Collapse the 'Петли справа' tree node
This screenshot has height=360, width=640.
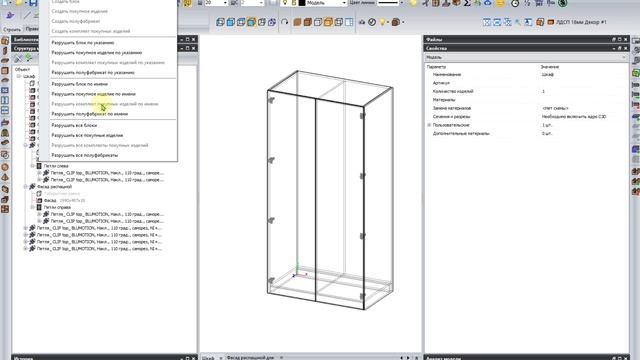point(33,207)
